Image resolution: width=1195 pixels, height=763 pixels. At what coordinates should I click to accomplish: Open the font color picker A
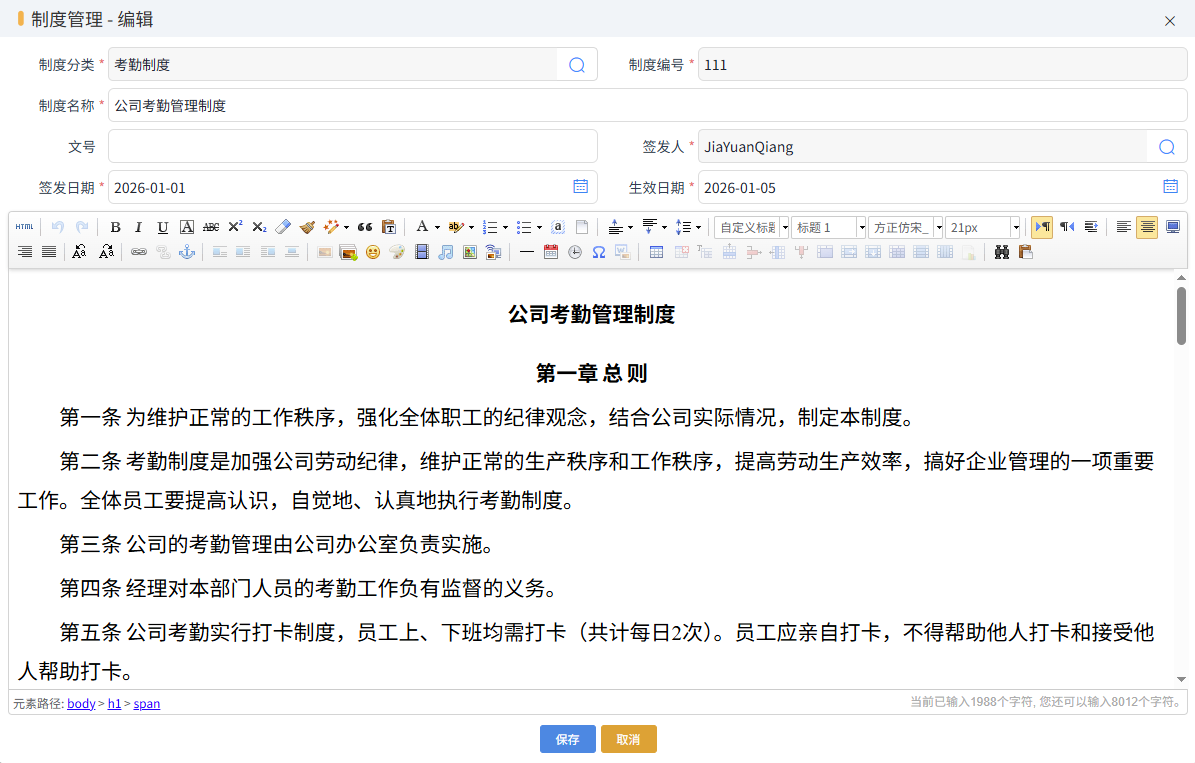click(421, 227)
